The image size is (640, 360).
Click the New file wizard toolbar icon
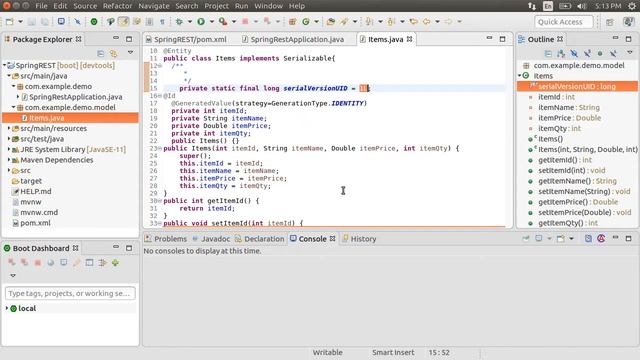tap(9, 22)
